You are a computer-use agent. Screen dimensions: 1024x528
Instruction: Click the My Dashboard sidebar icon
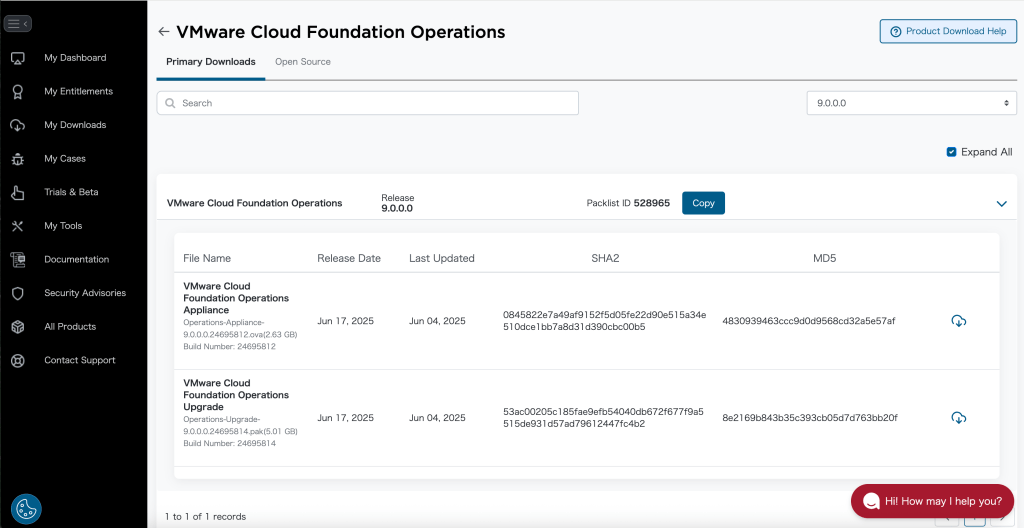pos(17,58)
